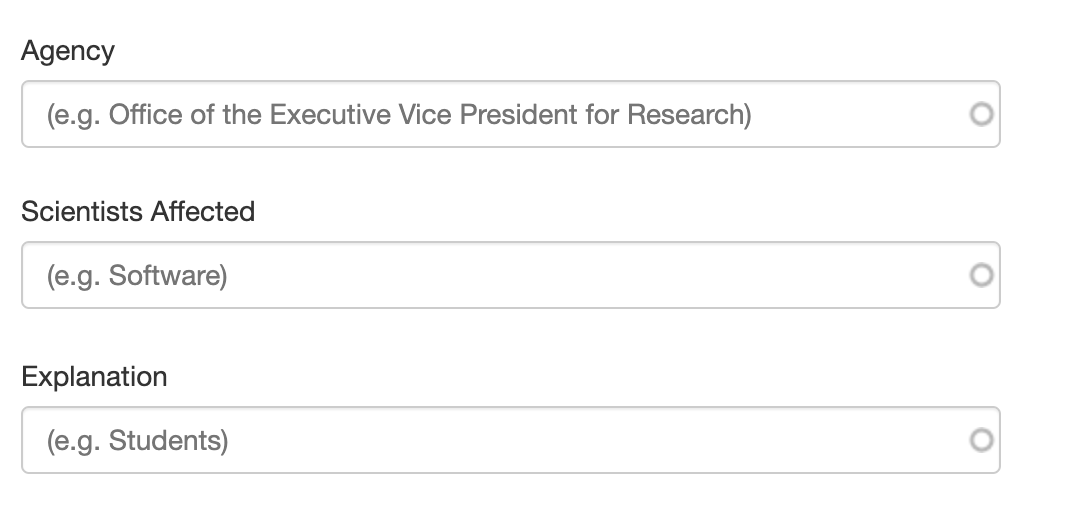Select the first form field's grey status circle
This screenshot has width=1082, height=521.
coord(982,115)
